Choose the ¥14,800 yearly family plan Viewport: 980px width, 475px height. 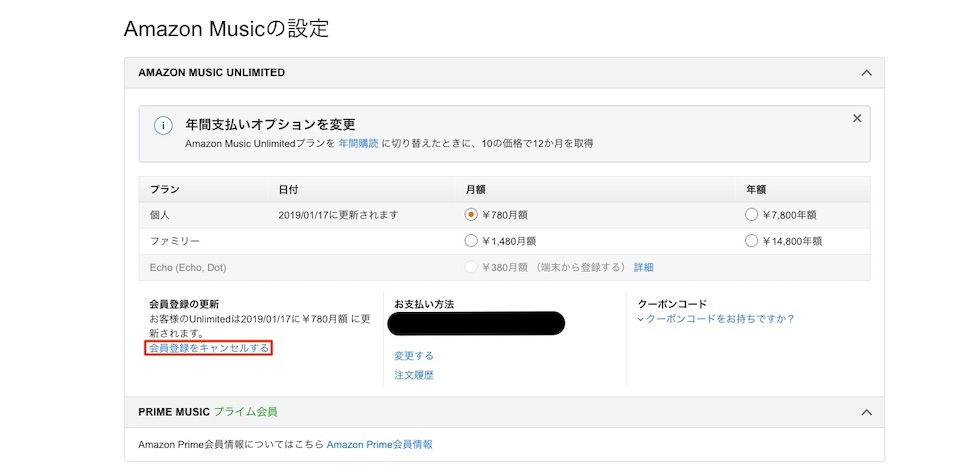click(751, 241)
